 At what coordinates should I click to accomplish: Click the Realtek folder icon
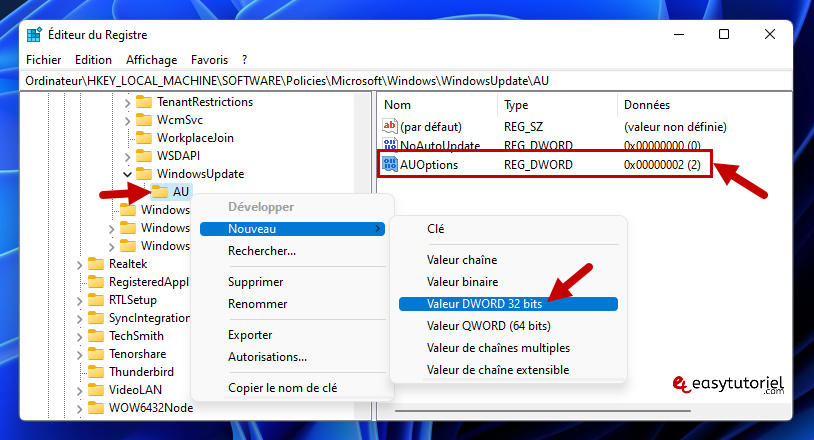[x=96, y=264]
